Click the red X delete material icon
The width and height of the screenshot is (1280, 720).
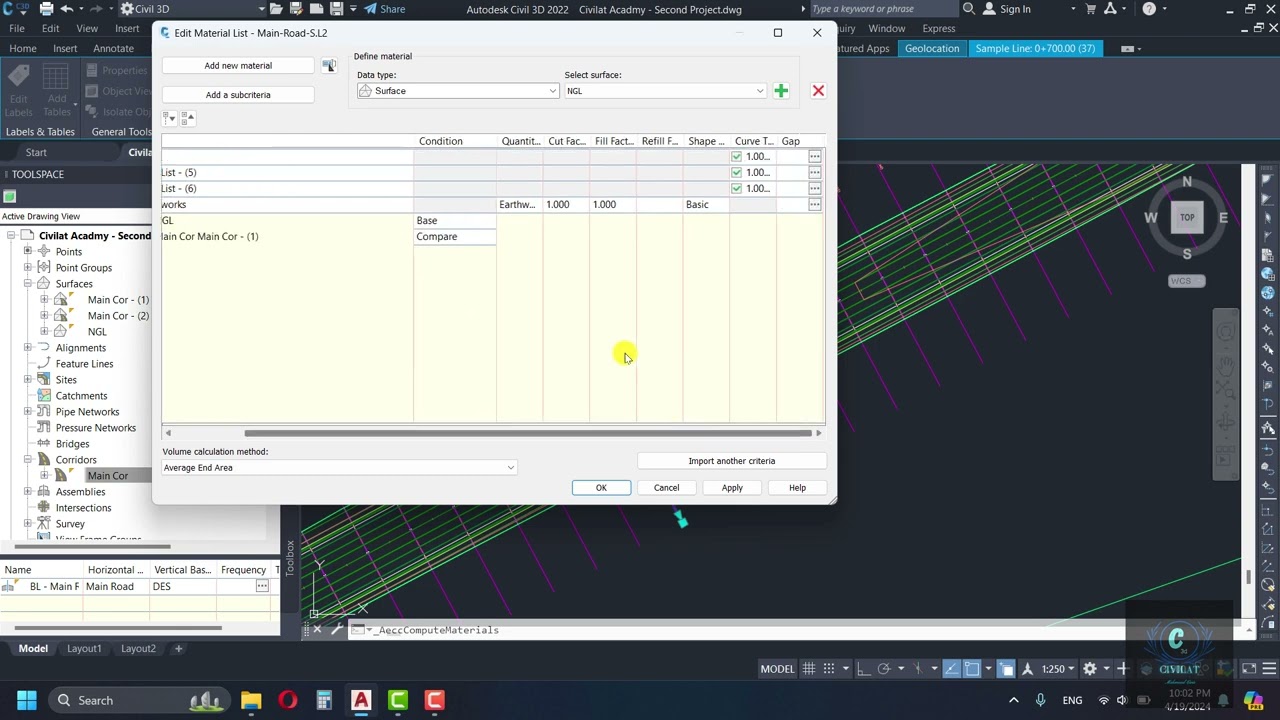click(x=818, y=91)
